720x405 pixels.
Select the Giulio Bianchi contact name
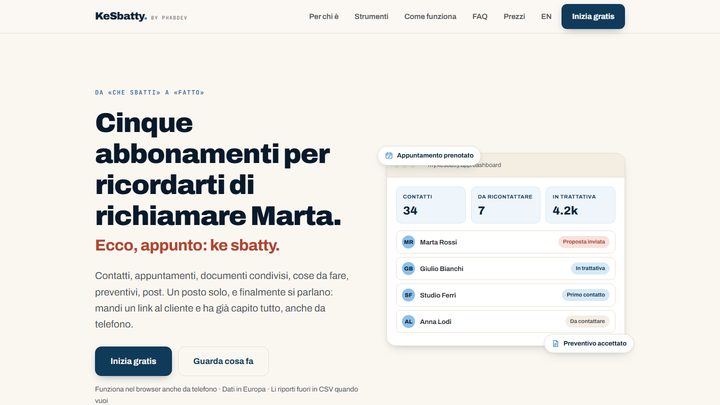click(441, 269)
